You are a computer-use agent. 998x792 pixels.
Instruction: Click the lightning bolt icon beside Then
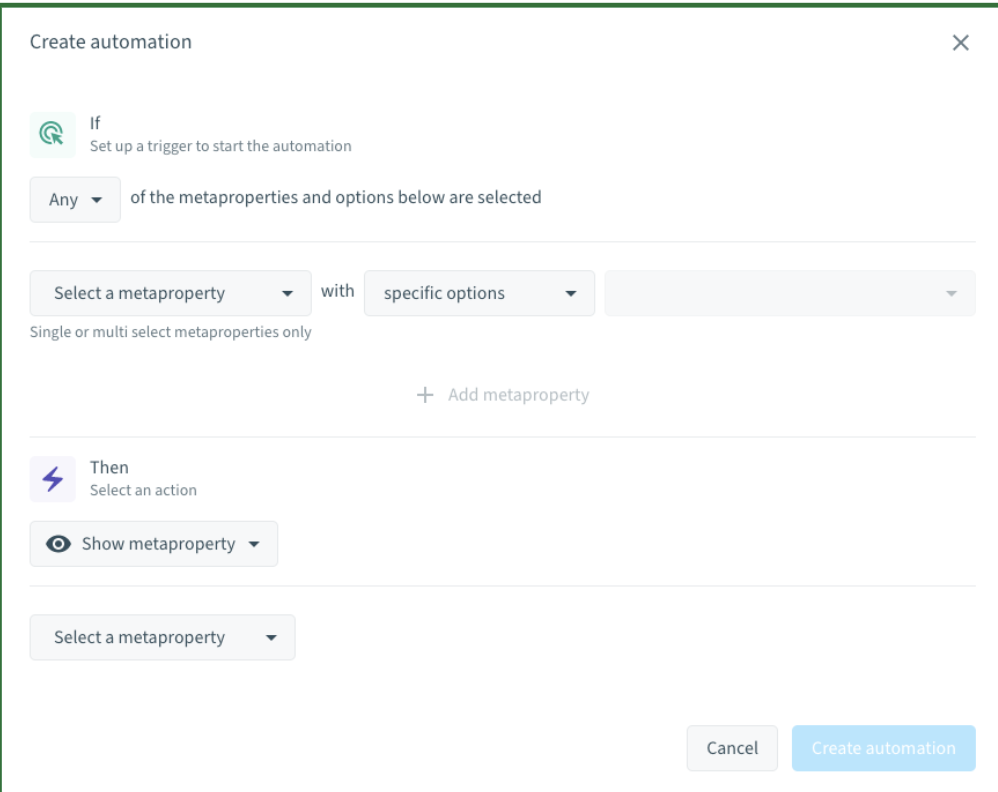point(52,479)
